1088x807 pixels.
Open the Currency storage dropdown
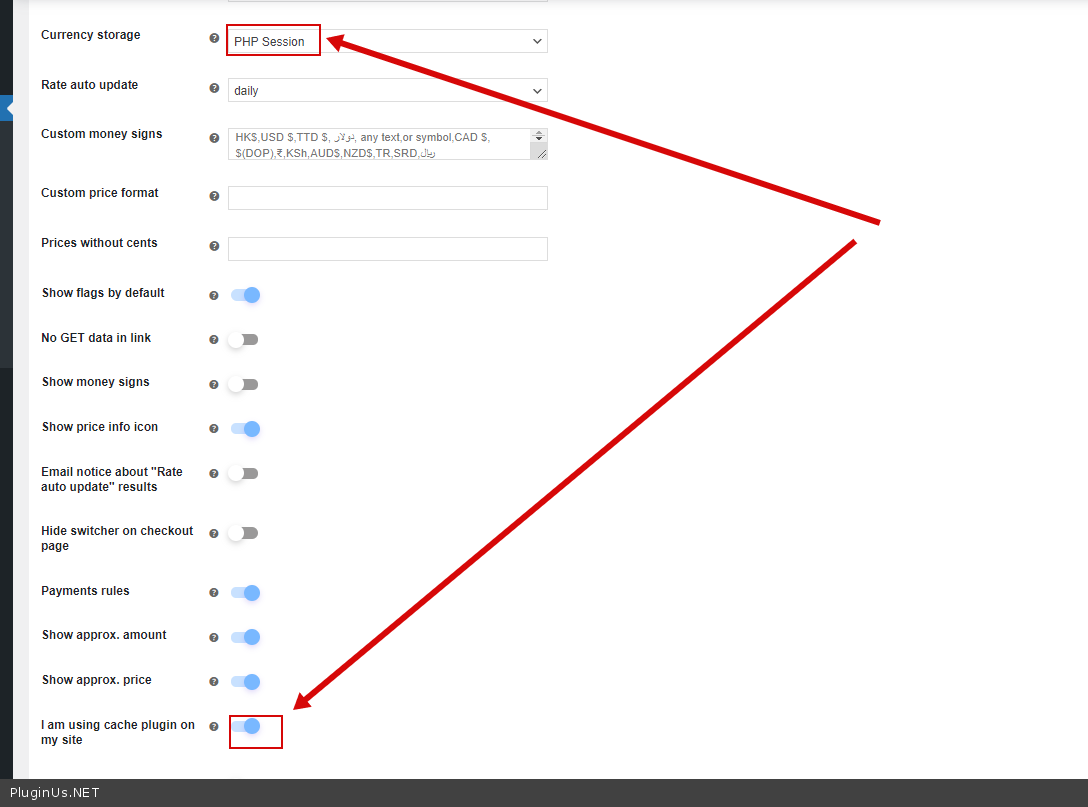387,41
